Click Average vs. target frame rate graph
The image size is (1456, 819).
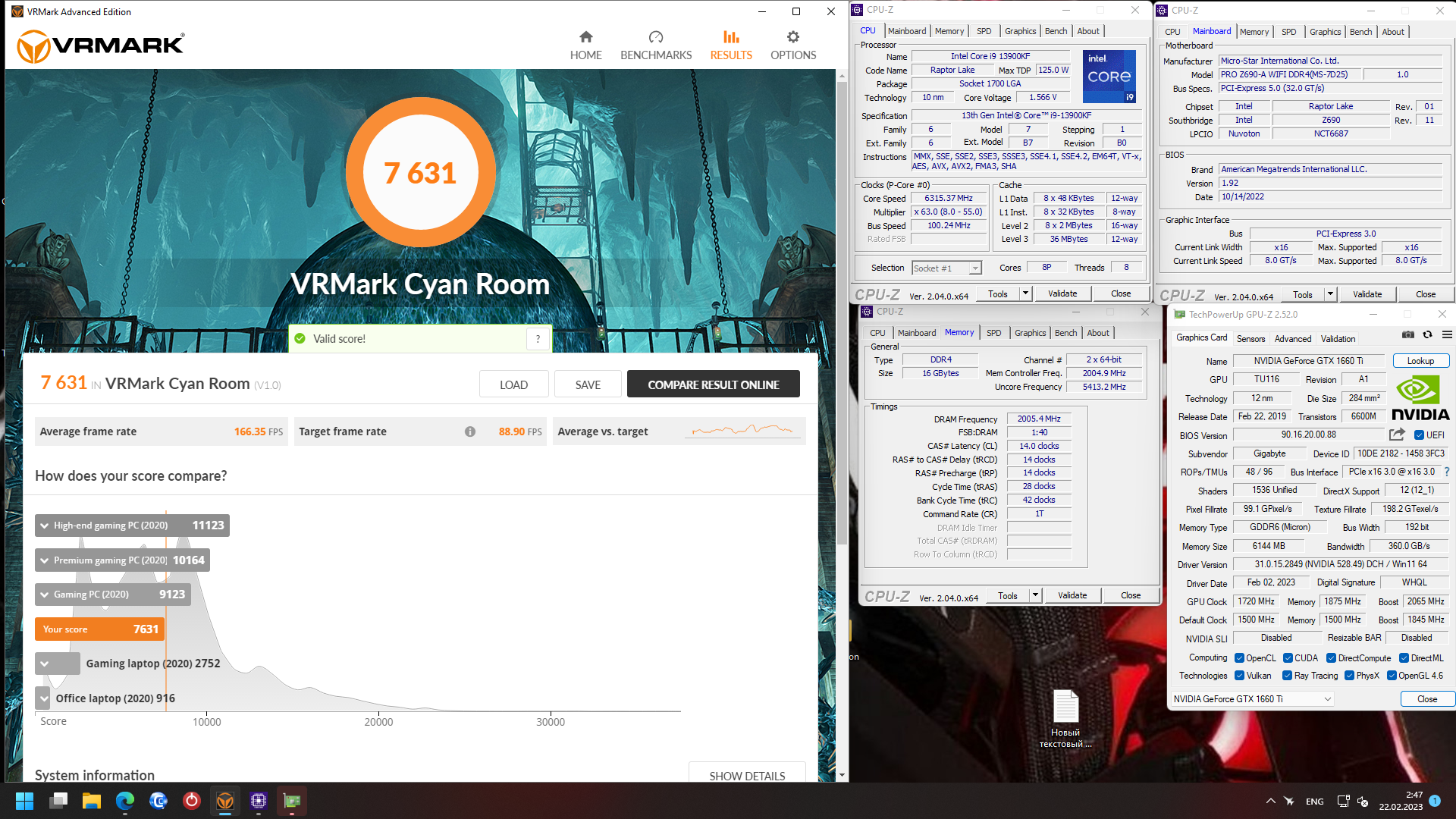[744, 431]
